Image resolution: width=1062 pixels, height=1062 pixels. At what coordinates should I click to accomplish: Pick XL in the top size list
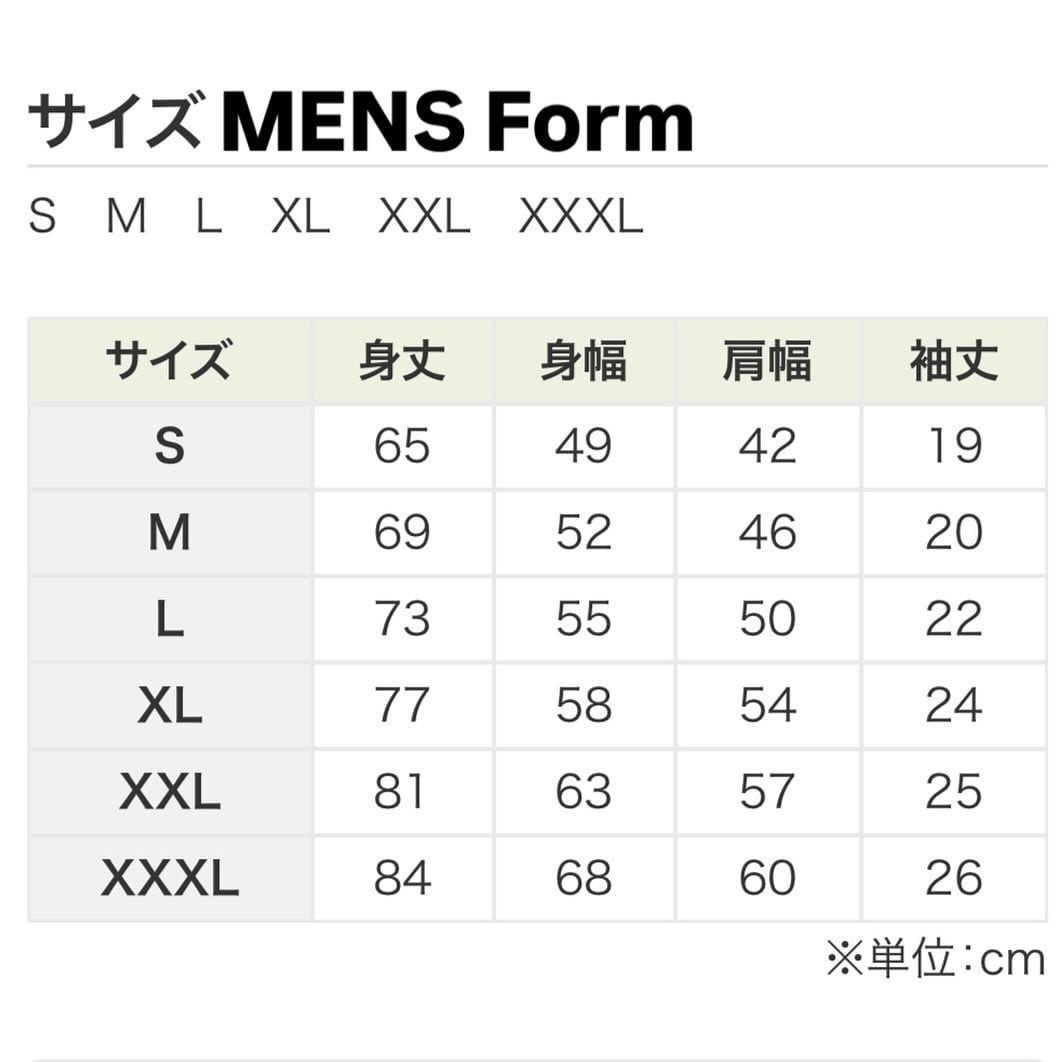[x=300, y=216]
